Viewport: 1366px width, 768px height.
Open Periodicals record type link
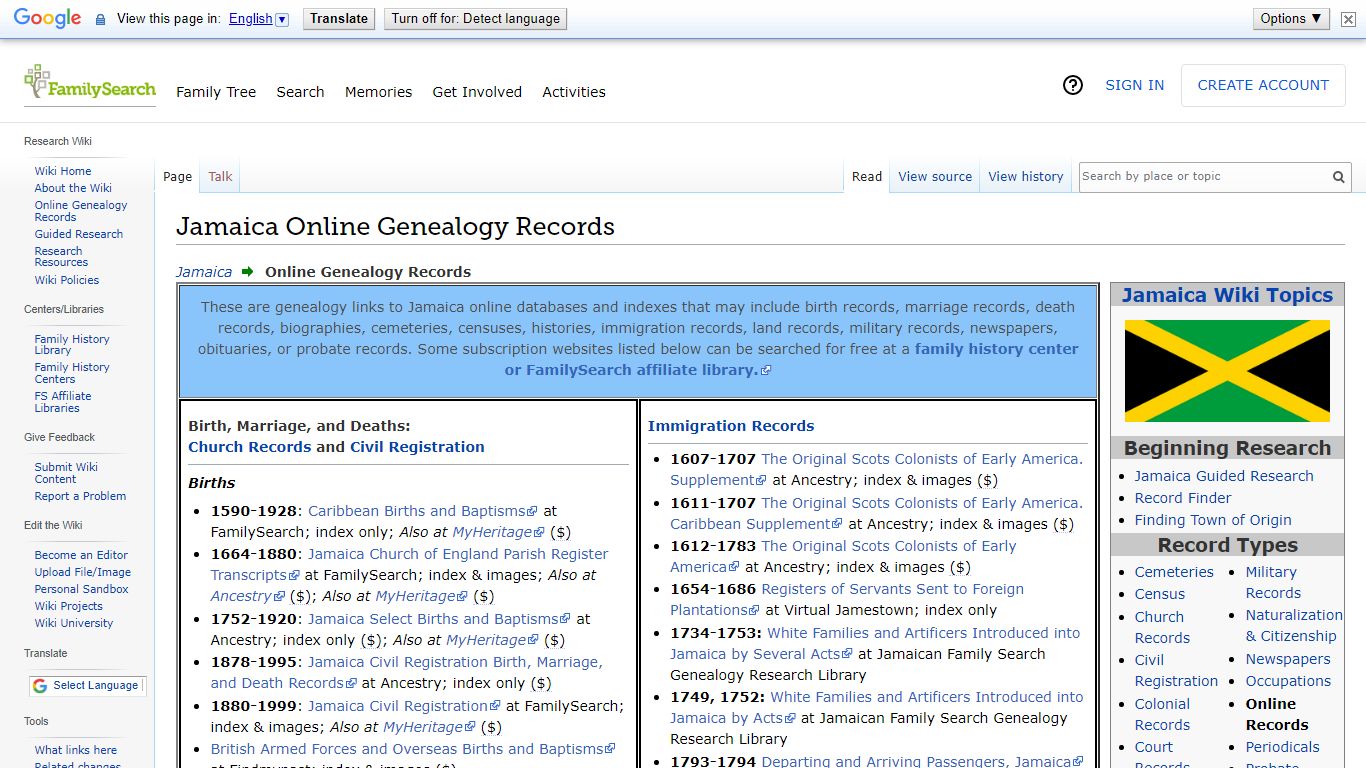[x=1282, y=747]
